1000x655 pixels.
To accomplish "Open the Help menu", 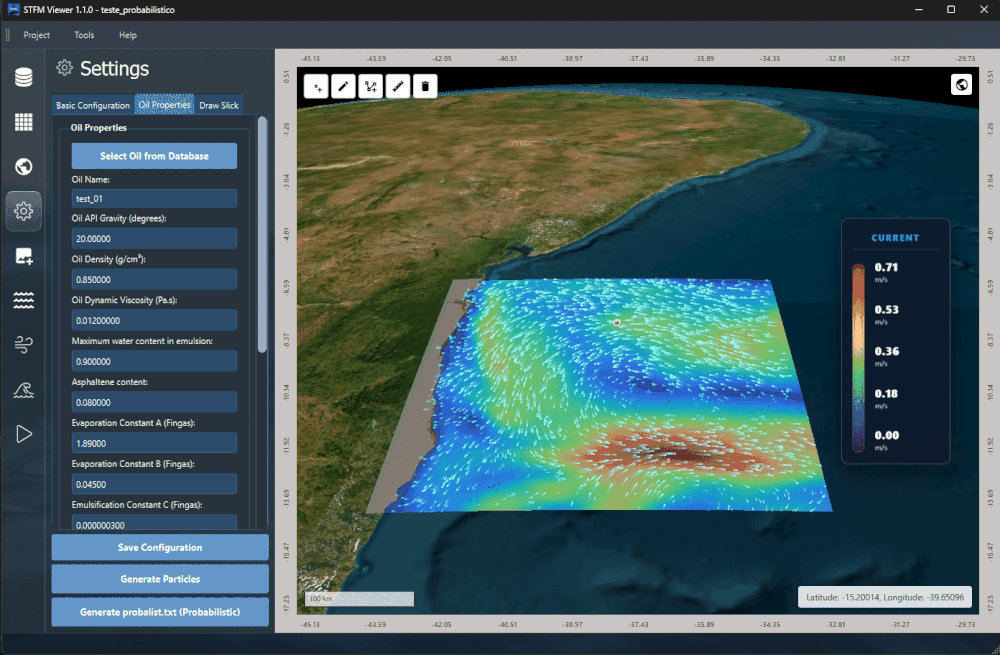I will click(128, 35).
